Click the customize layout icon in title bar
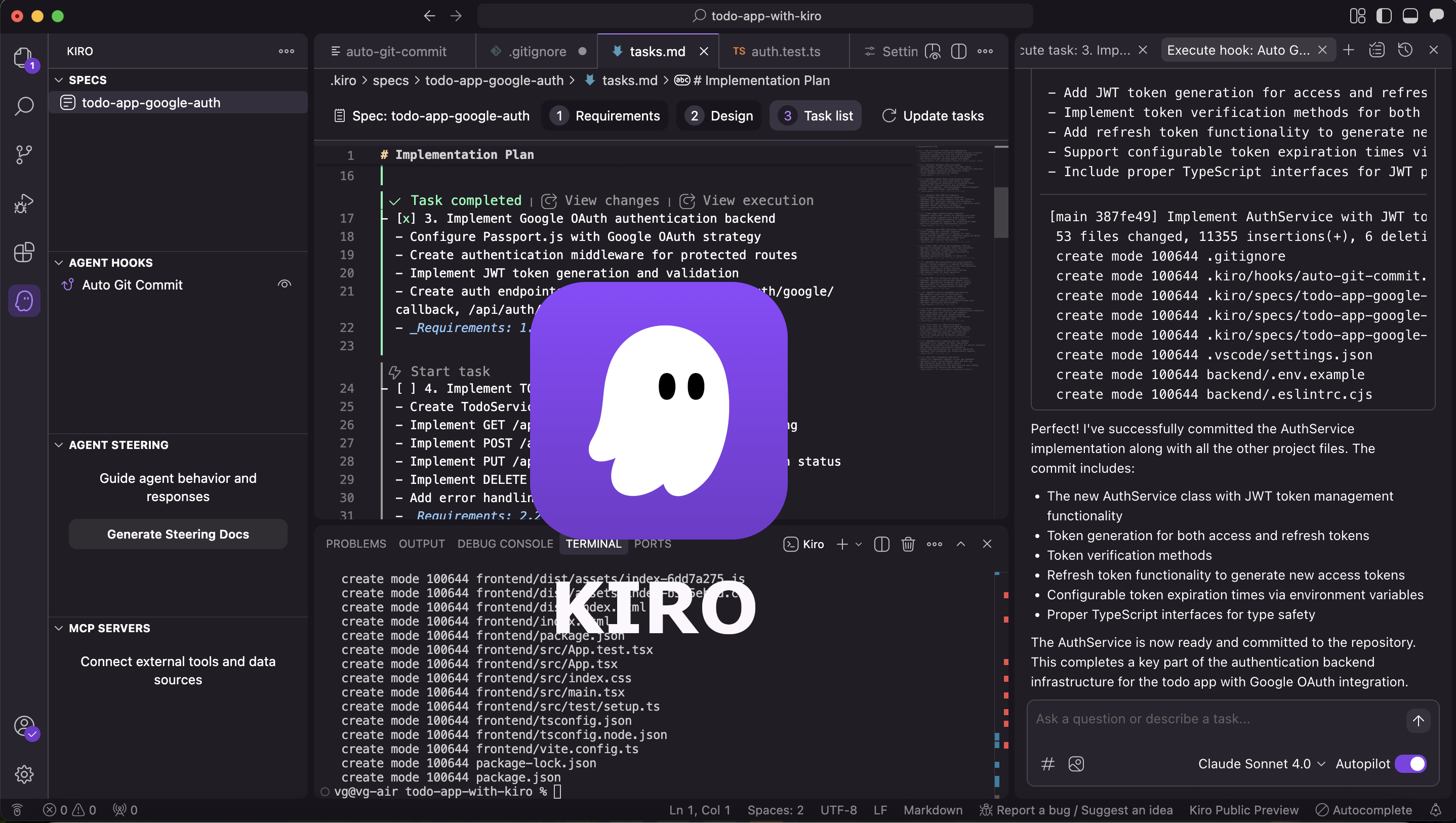 coord(1357,16)
